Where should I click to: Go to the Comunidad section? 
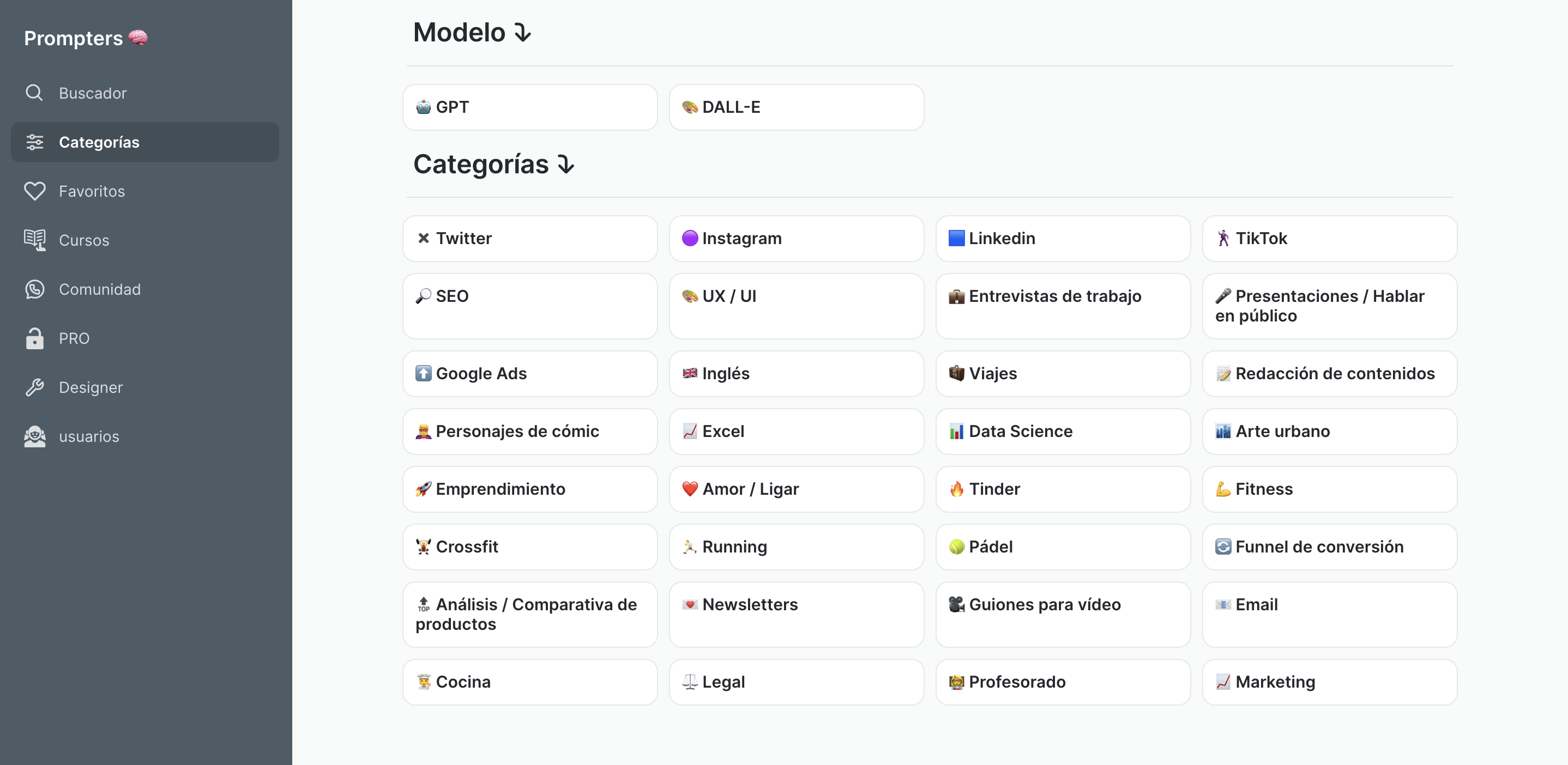(x=99, y=289)
